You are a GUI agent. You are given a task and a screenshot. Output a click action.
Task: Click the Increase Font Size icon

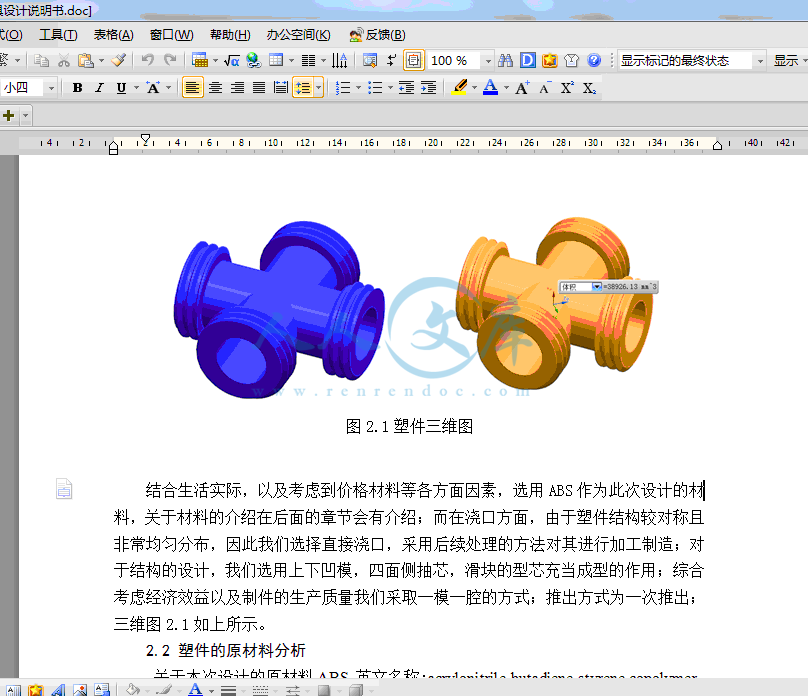(x=522, y=88)
